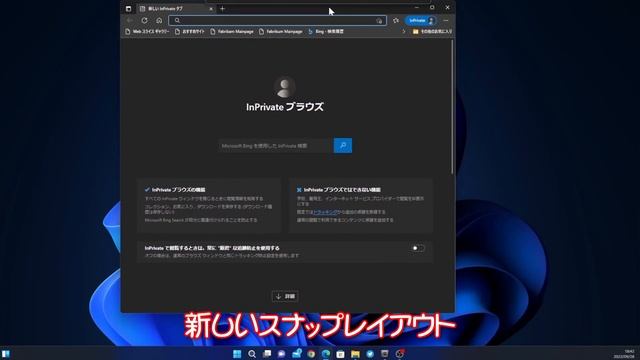
Task: Click the tracking prevention icon in the address bar
Action: point(379,20)
